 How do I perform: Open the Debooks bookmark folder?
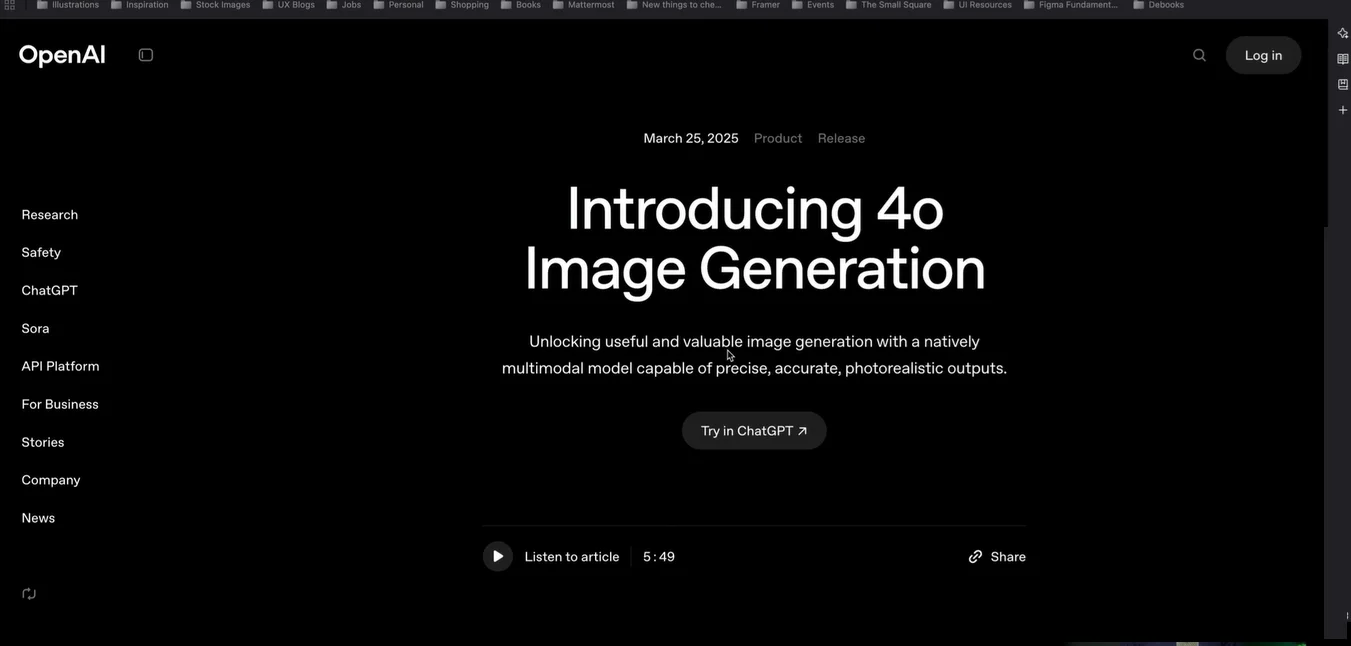click(1159, 5)
